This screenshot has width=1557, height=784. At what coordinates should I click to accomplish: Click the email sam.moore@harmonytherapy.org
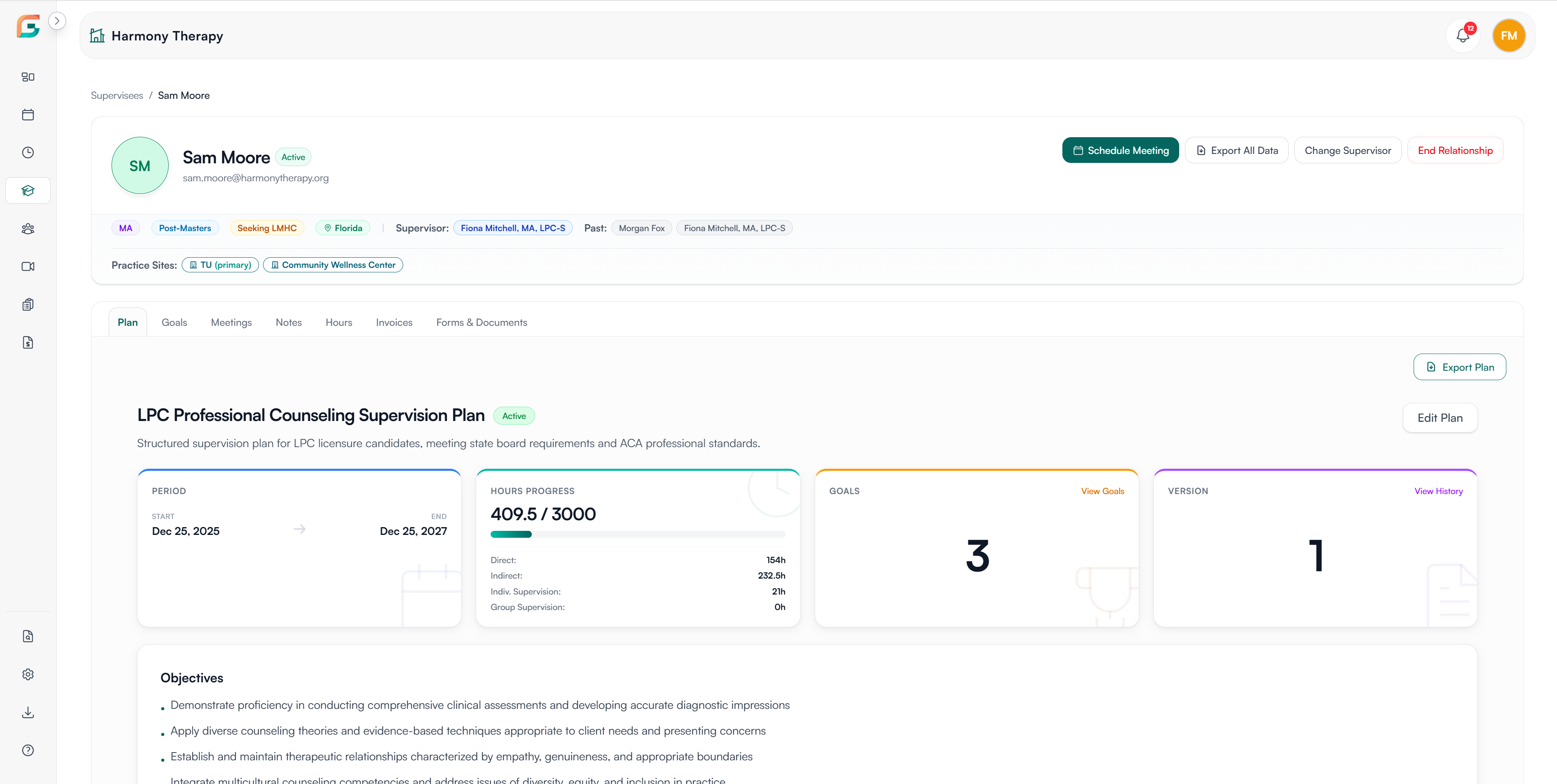[256, 178]
